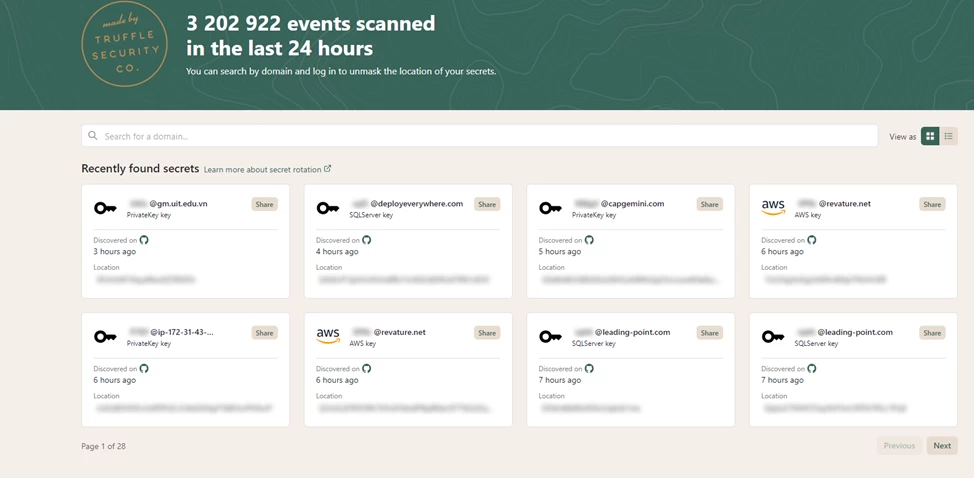Click the AWS logo on bottom-row revature.net card
The width and height of the screenshot is (974, 478).
[x=328, y=336]
